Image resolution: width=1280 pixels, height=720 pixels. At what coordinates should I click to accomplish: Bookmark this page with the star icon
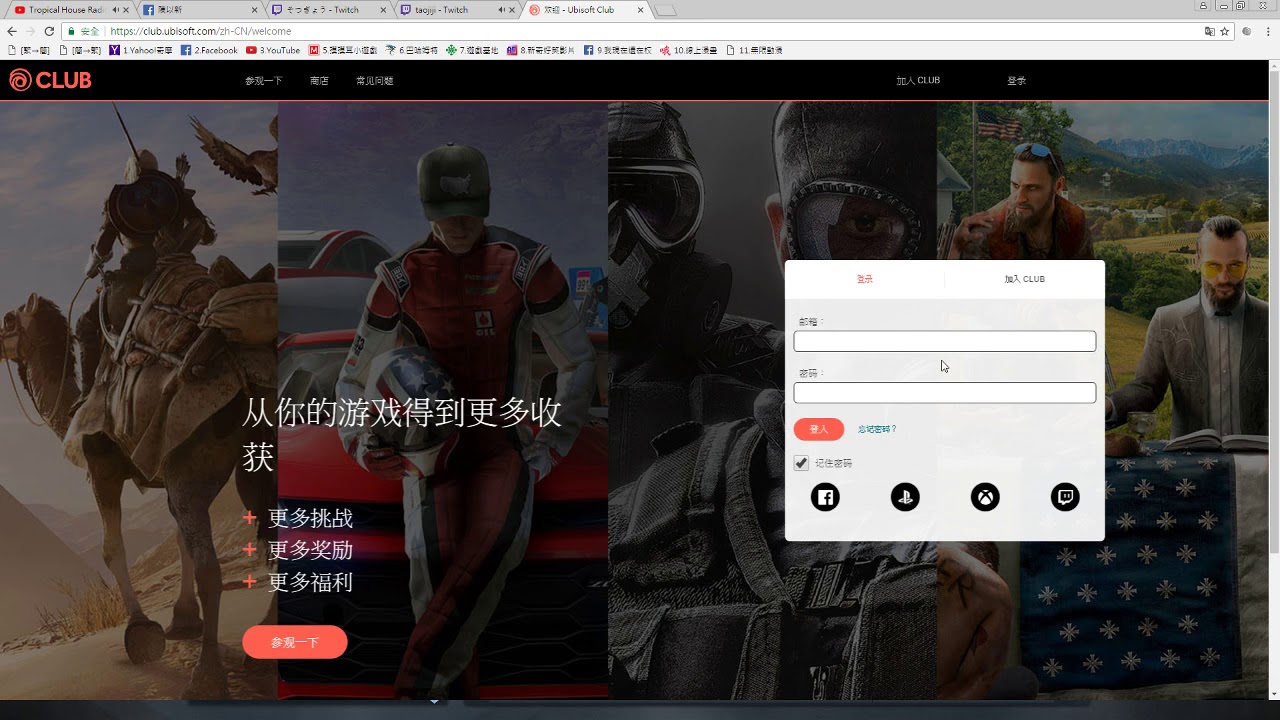click(1224, 31)
